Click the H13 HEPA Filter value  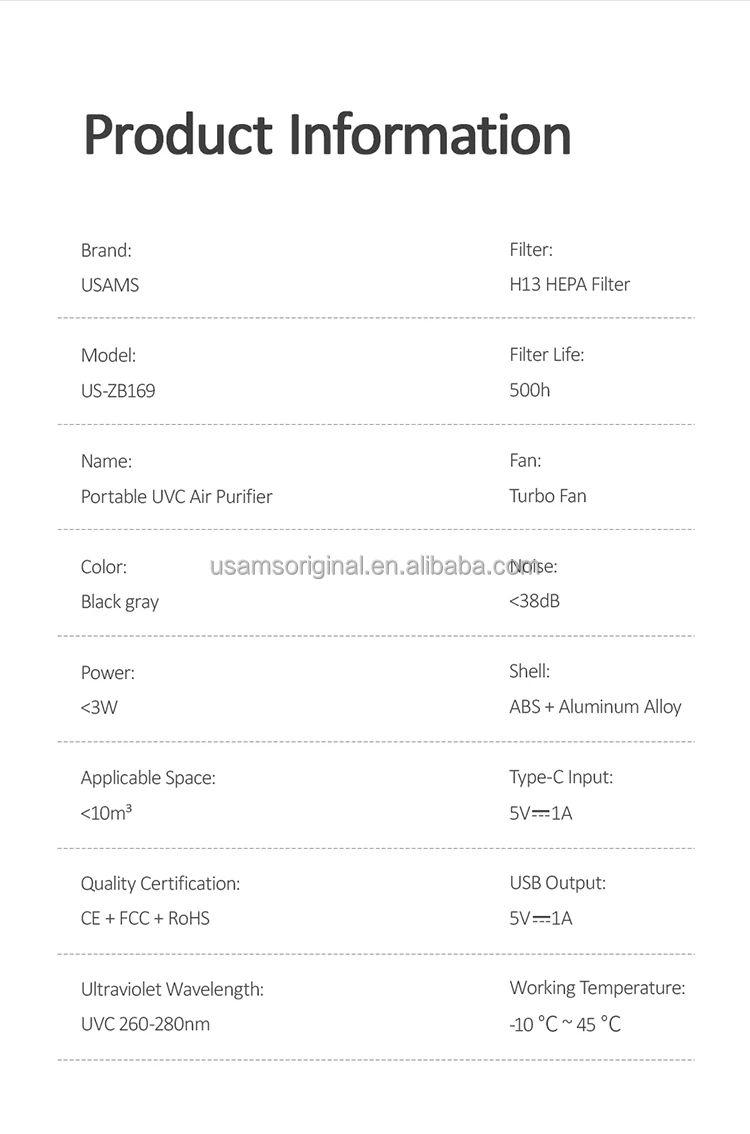[570, 284]
